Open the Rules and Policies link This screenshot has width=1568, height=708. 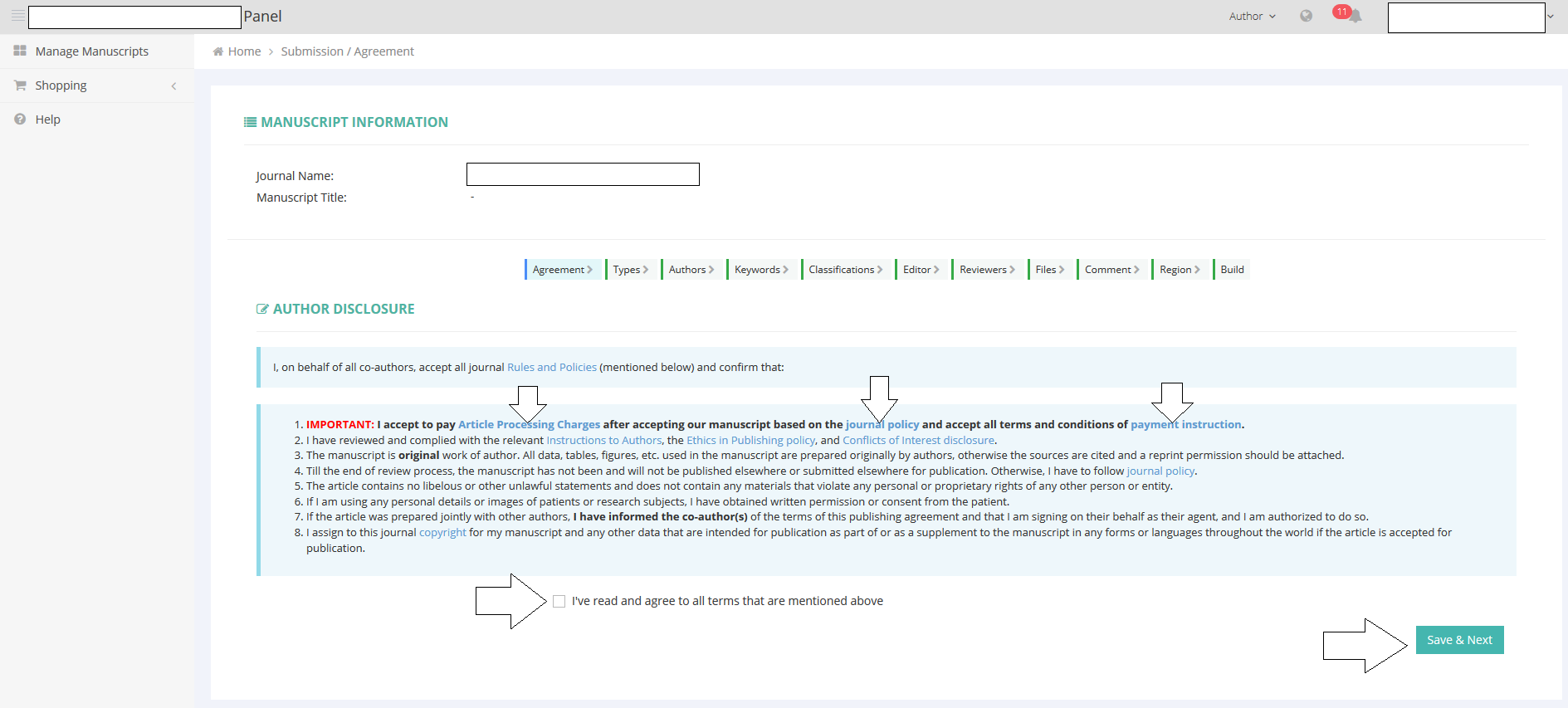click(x=551, y=367)
